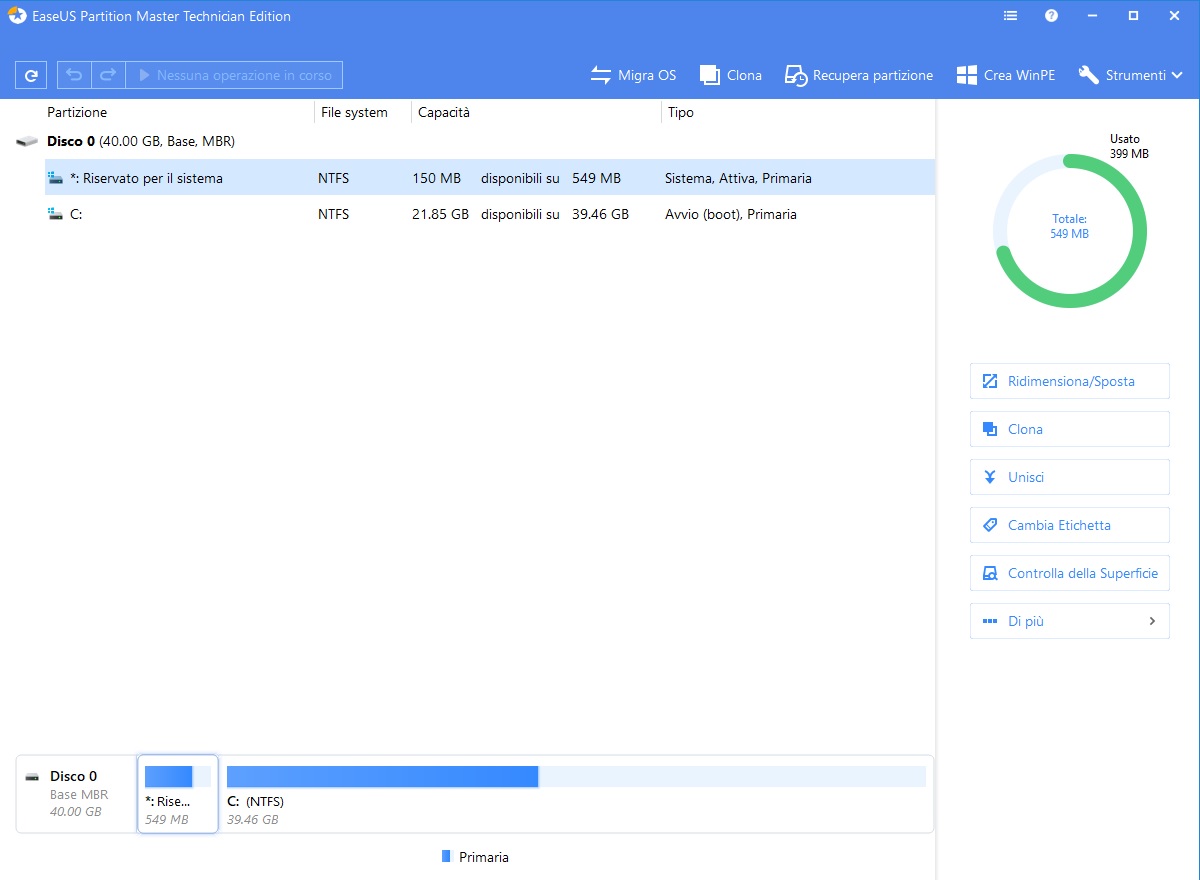Click the EaseUS app logo in title bar
Image resolution: width=1200 pixels, height=880 pixels.
tap(17, 16)
